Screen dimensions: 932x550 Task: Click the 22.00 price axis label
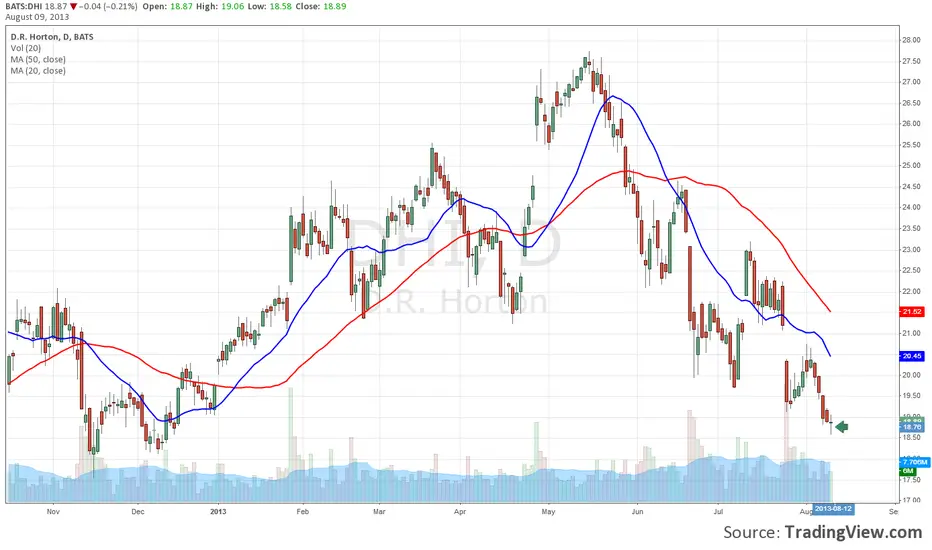[912, 291]
